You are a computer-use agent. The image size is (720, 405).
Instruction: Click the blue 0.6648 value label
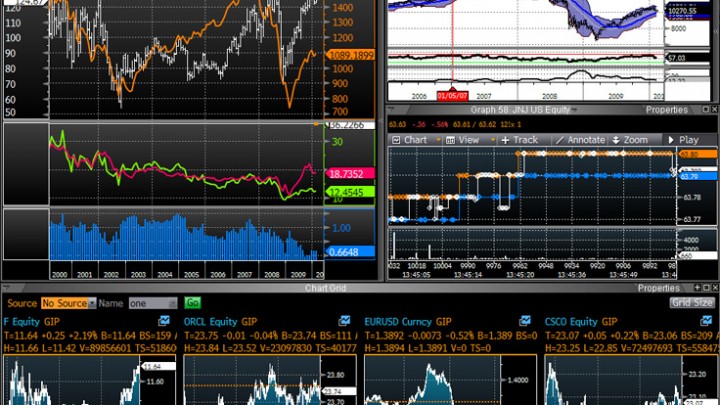click(x=350, y=252)
